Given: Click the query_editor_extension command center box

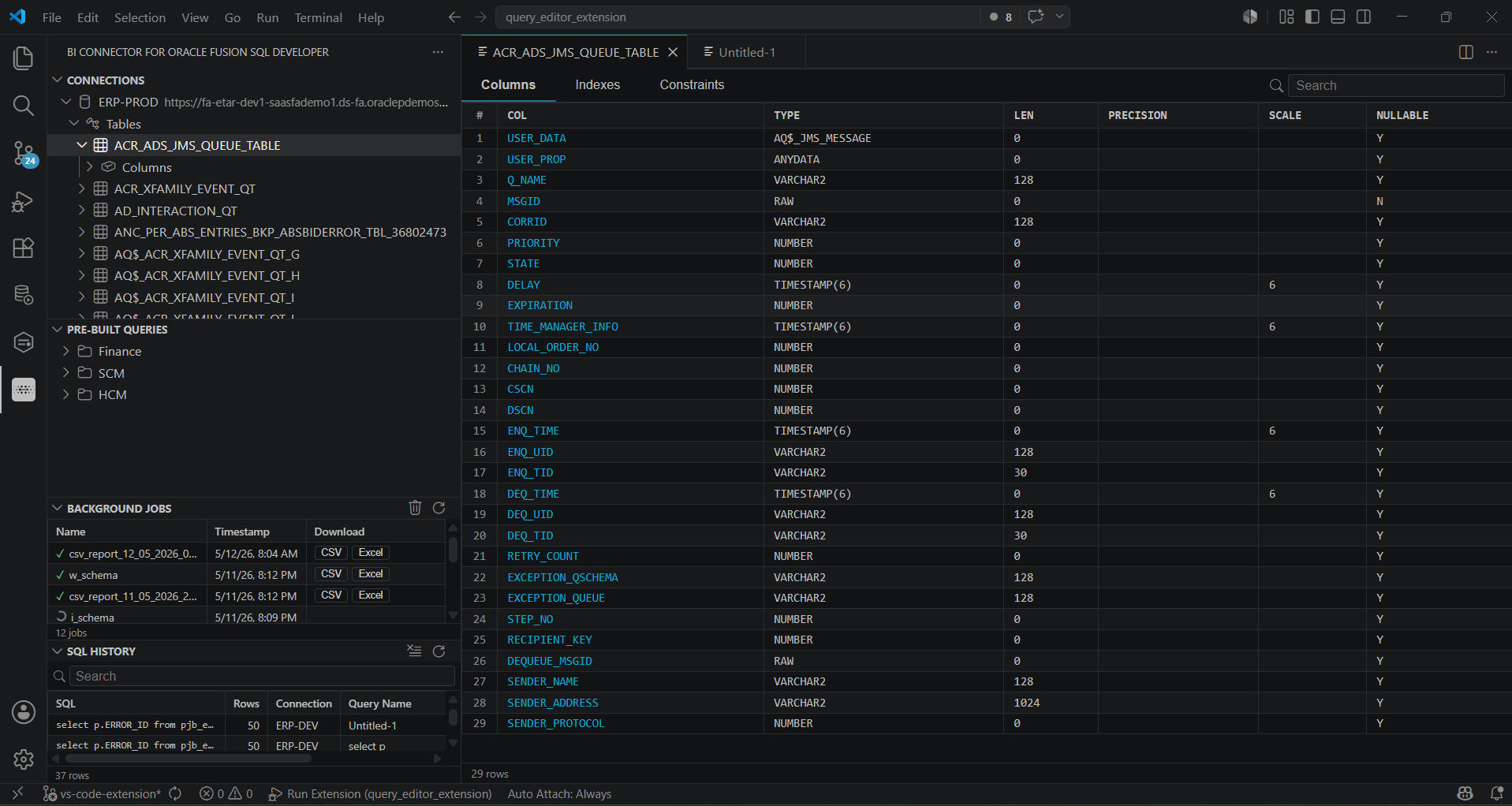Looking at the screenshot, I should pyautogui.click(x=737, y=17).
